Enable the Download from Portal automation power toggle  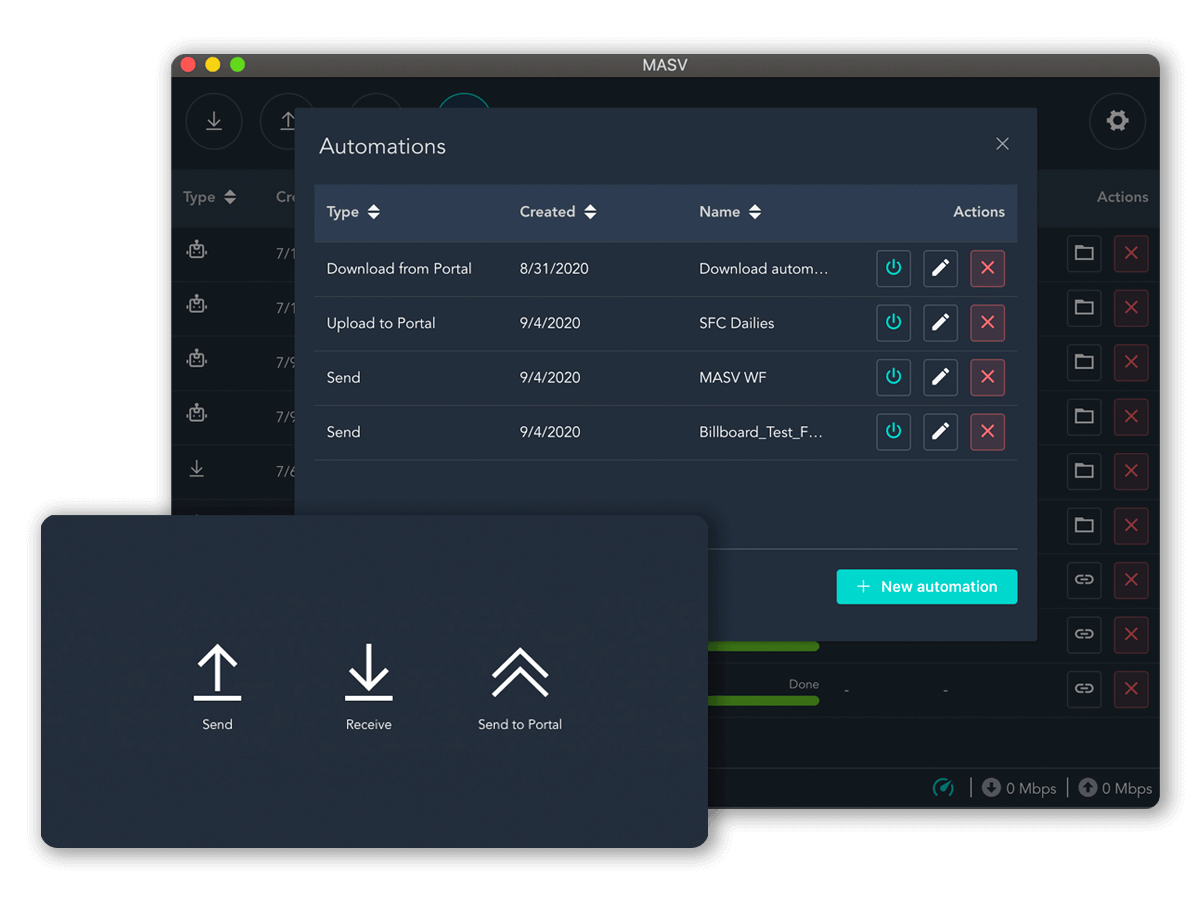click(893, 268)
